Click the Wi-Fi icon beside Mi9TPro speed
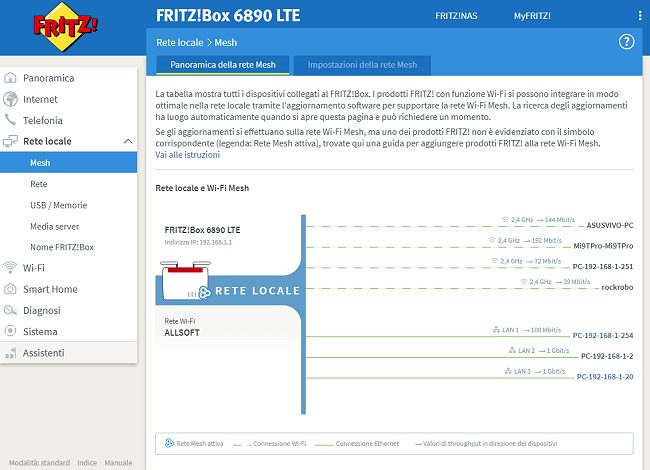 point(492,240)
